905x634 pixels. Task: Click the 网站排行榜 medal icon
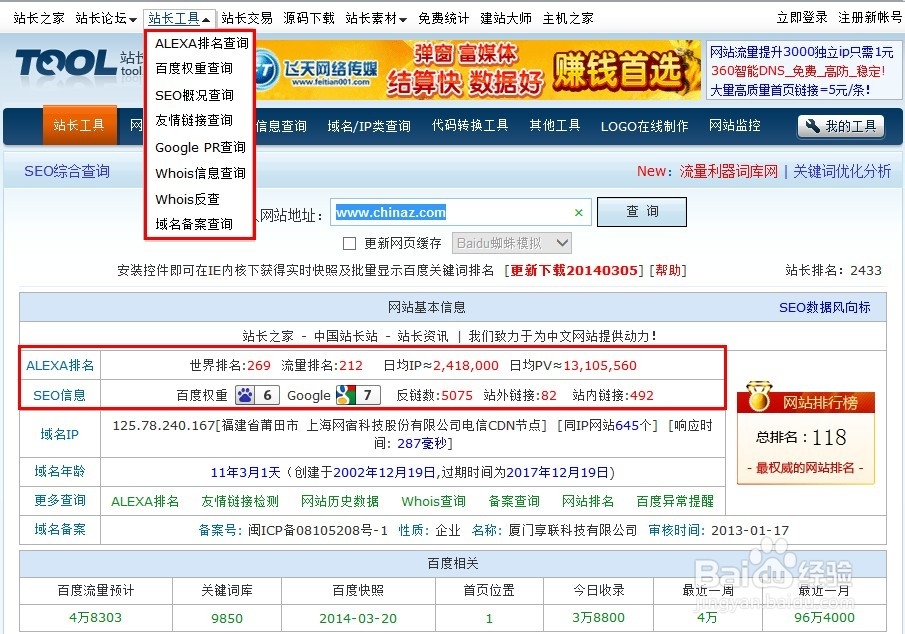pos(758,396)
